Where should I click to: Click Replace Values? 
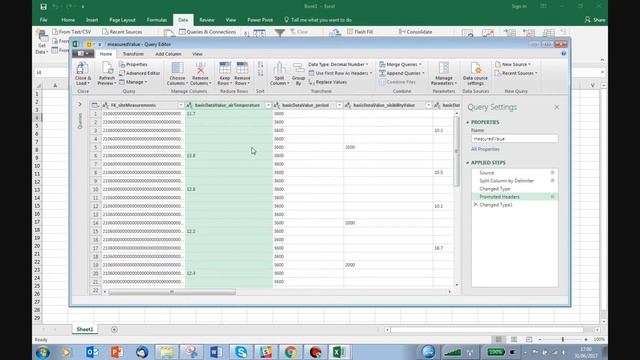328,82
